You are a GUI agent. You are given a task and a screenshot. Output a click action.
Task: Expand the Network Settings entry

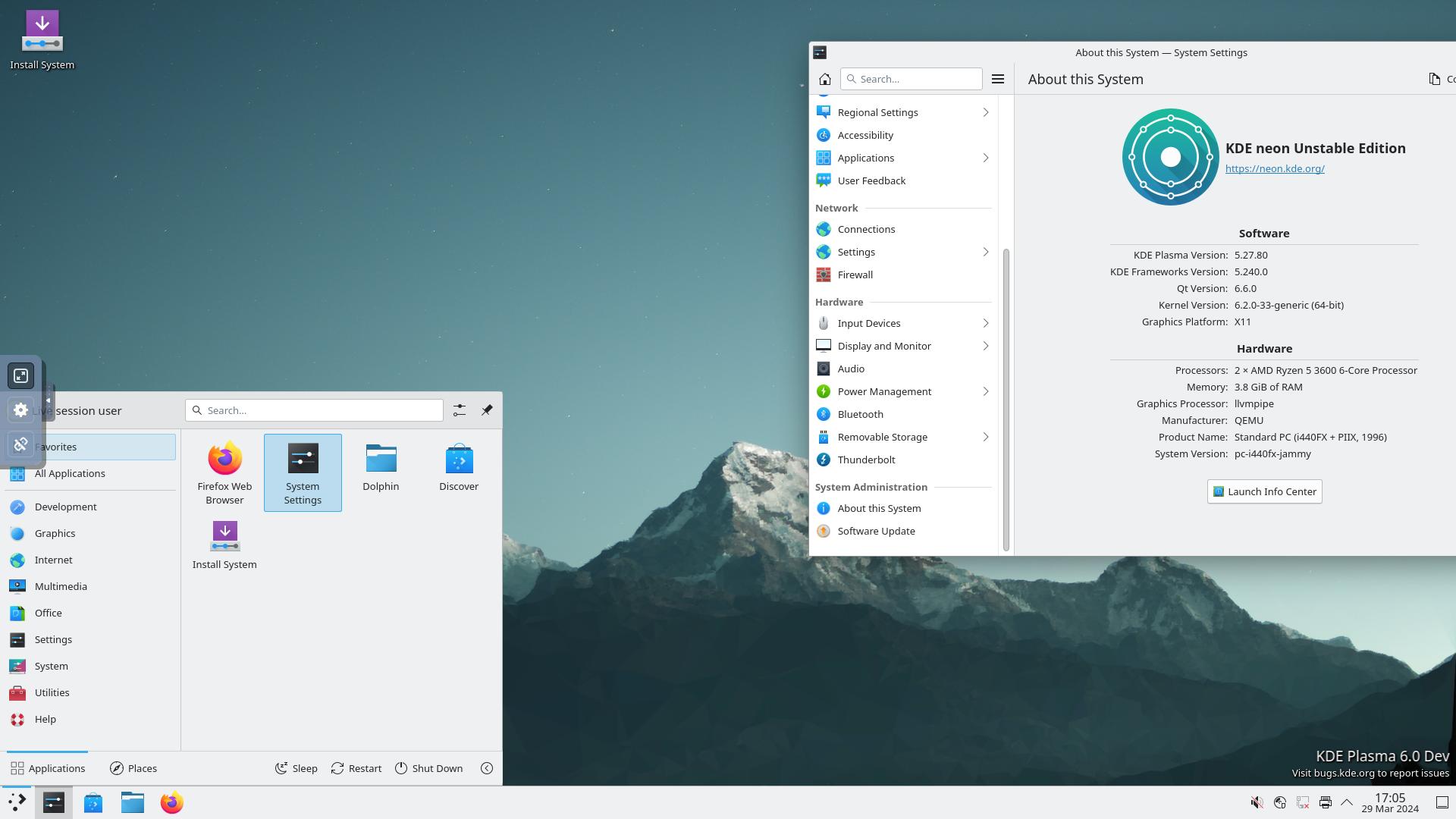(x=903, y=252)
